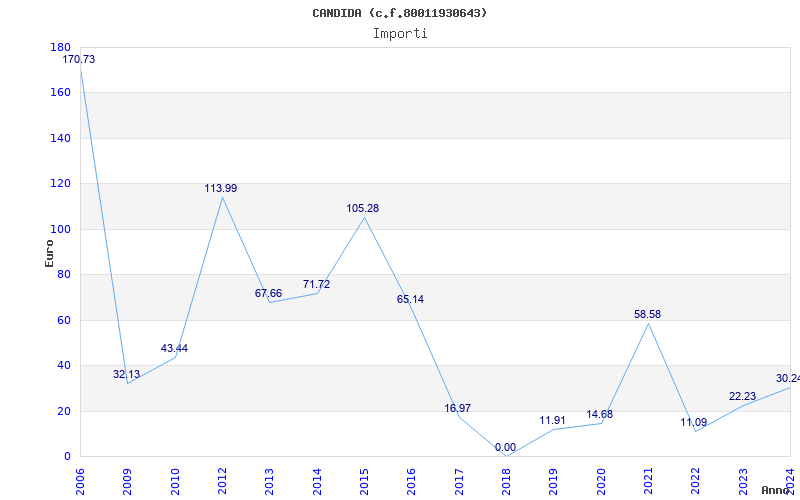The height and width of the screenshot is (500, 800).
Task: Click the 180 y-axis tick label
Action: pyautogui.click(x=60, y=47)
